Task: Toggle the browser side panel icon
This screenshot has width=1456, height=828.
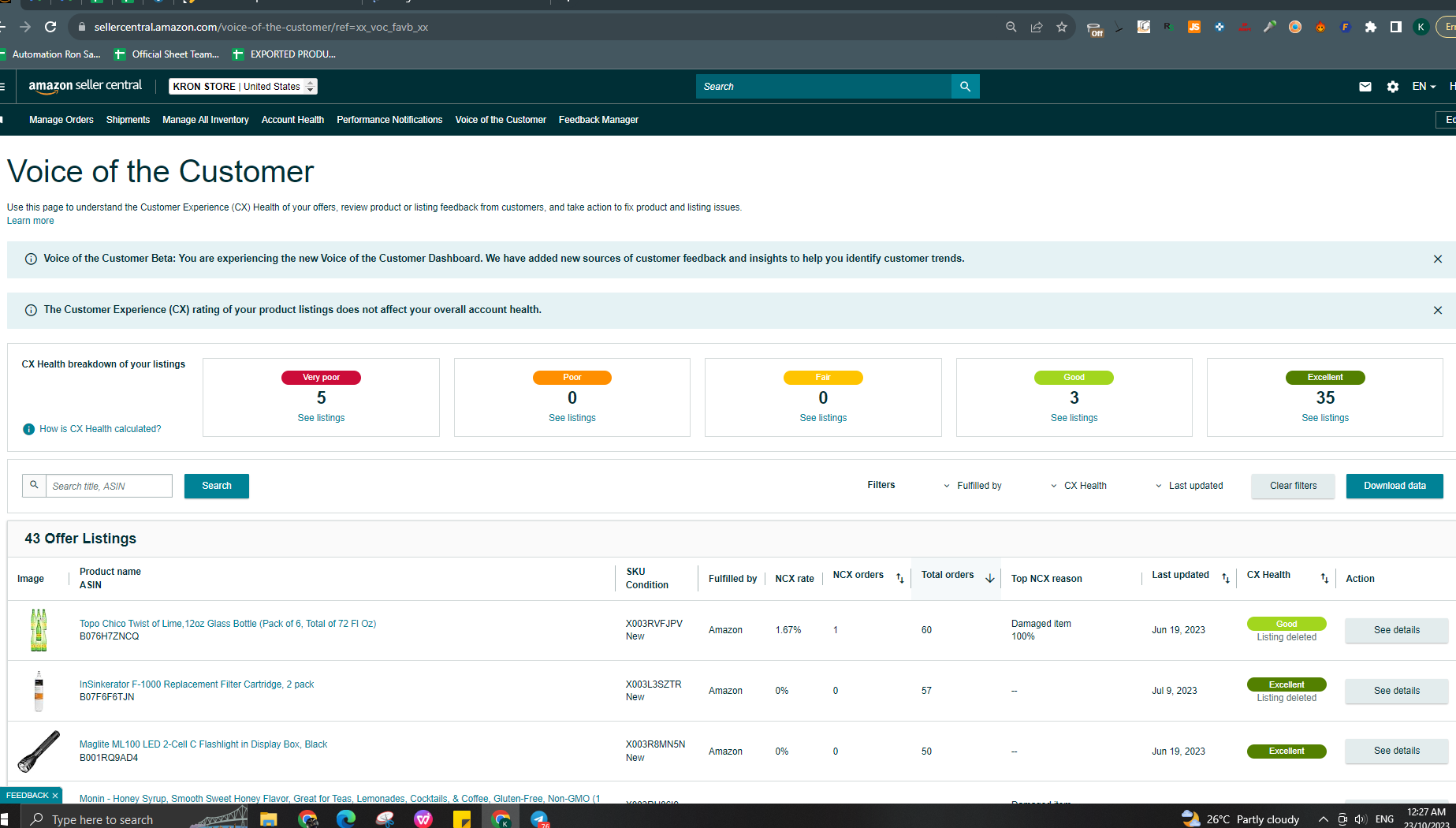Action: [x=1396, y=27]
